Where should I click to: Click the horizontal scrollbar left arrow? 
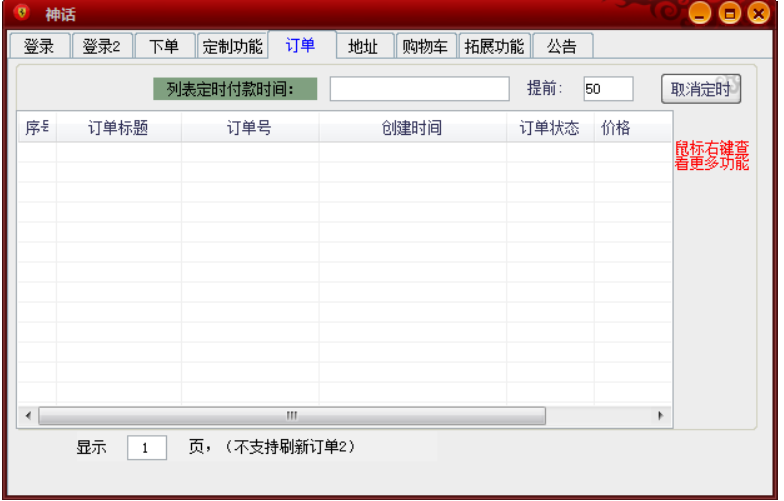[x=28, y=415]
